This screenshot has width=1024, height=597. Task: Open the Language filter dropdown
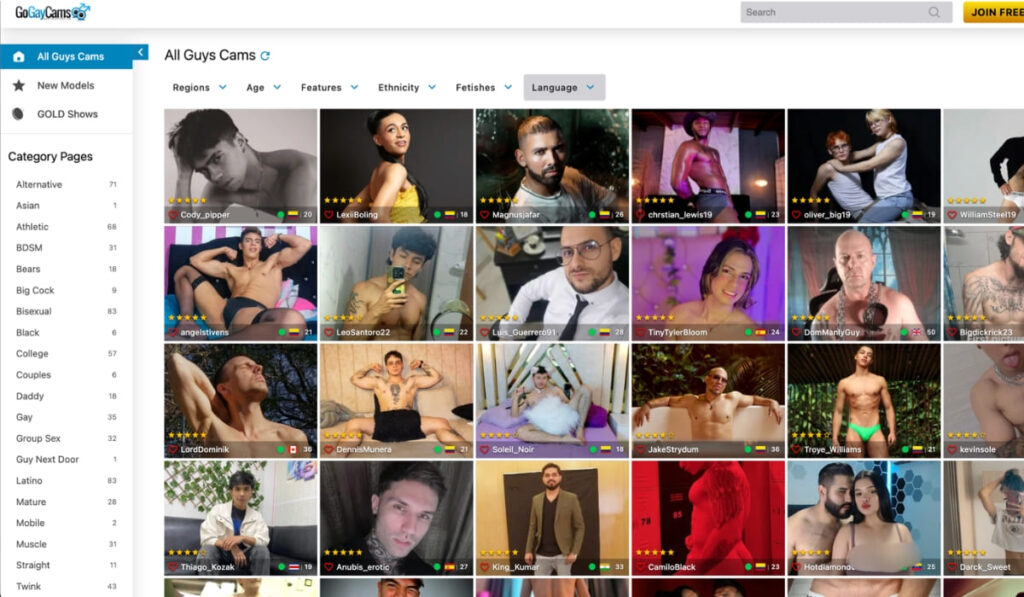tap(563, 88)
